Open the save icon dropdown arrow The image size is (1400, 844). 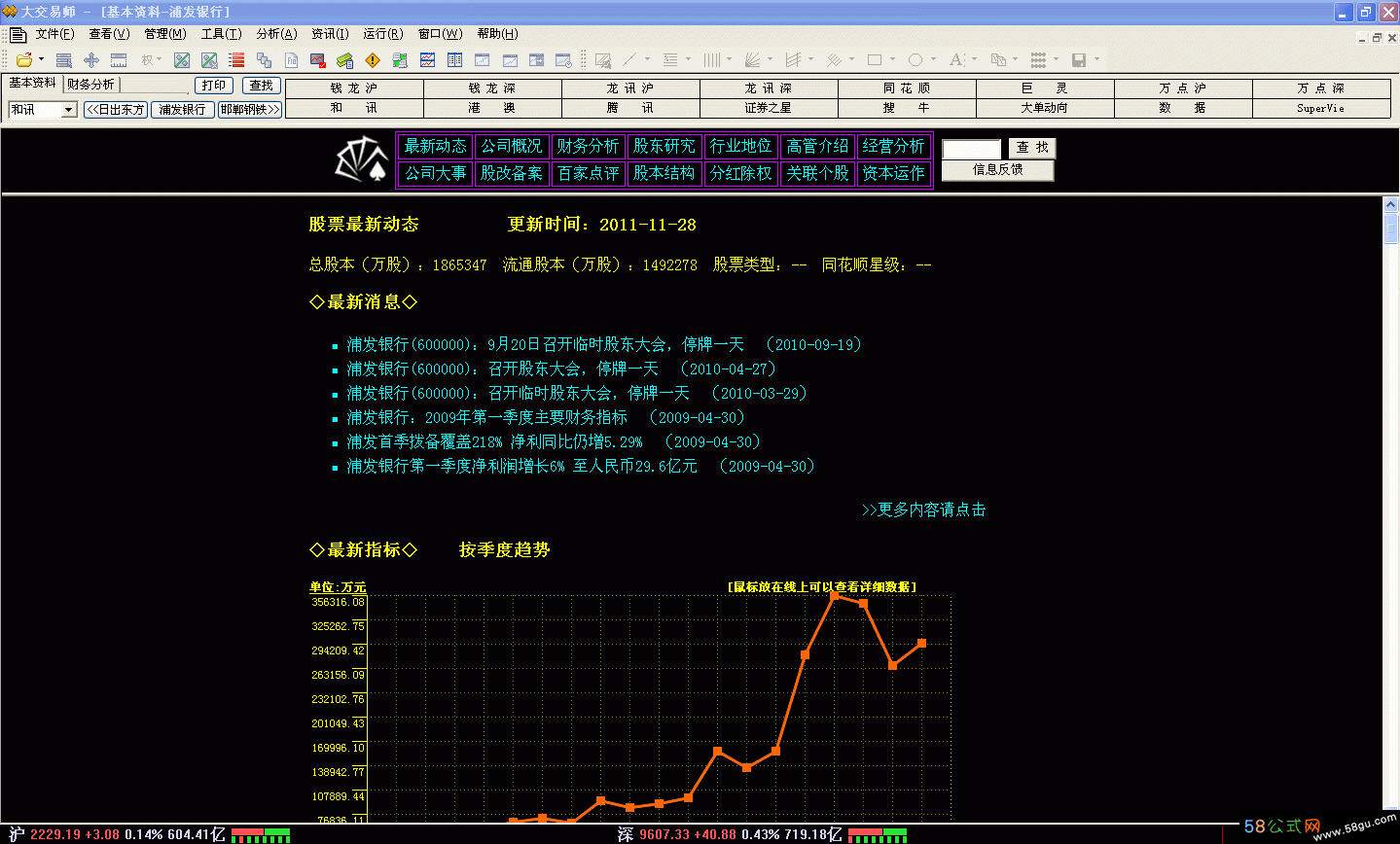pos(1096,60)
